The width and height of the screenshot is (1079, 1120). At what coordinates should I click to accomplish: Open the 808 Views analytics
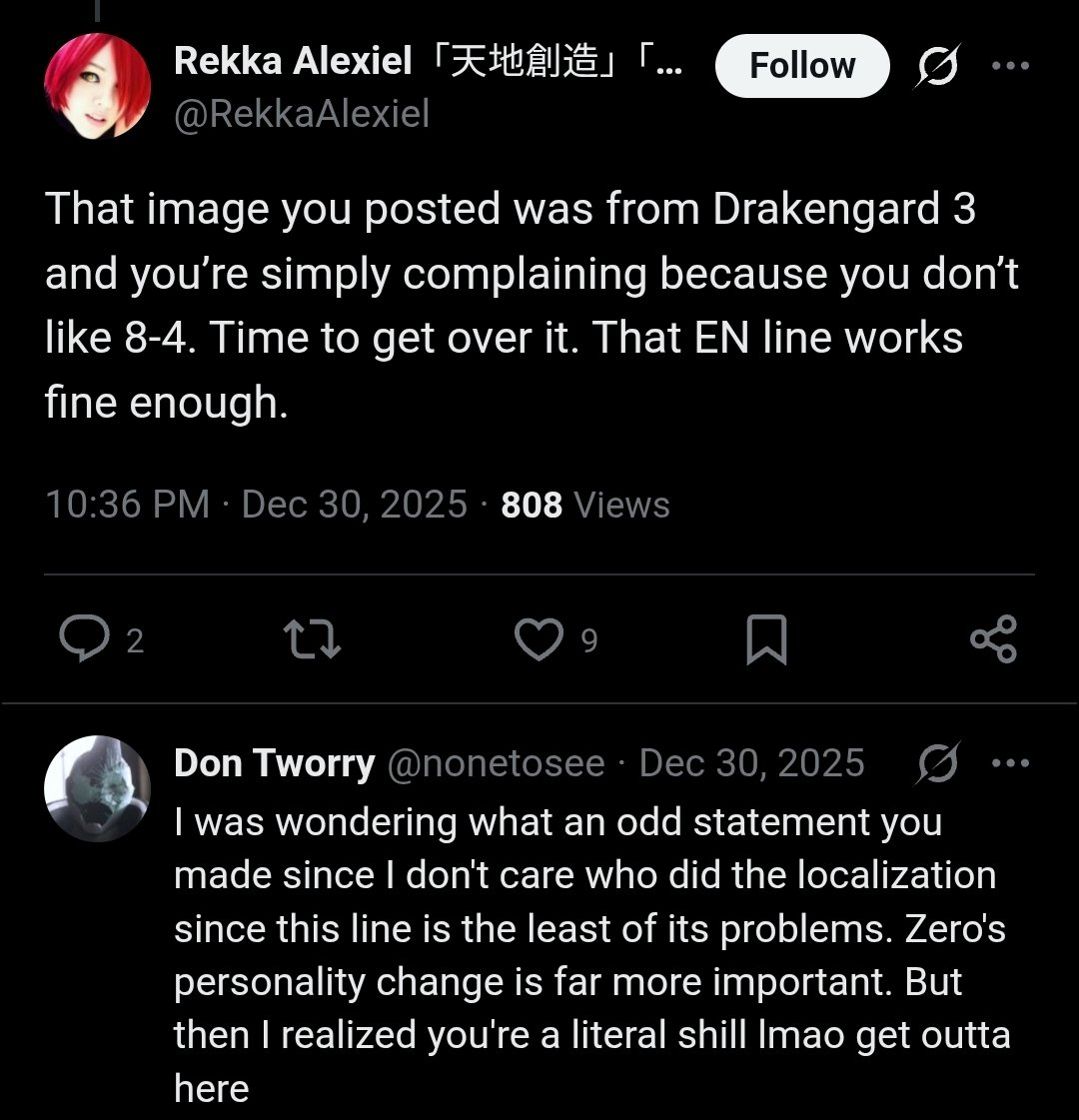pos(585,505)
